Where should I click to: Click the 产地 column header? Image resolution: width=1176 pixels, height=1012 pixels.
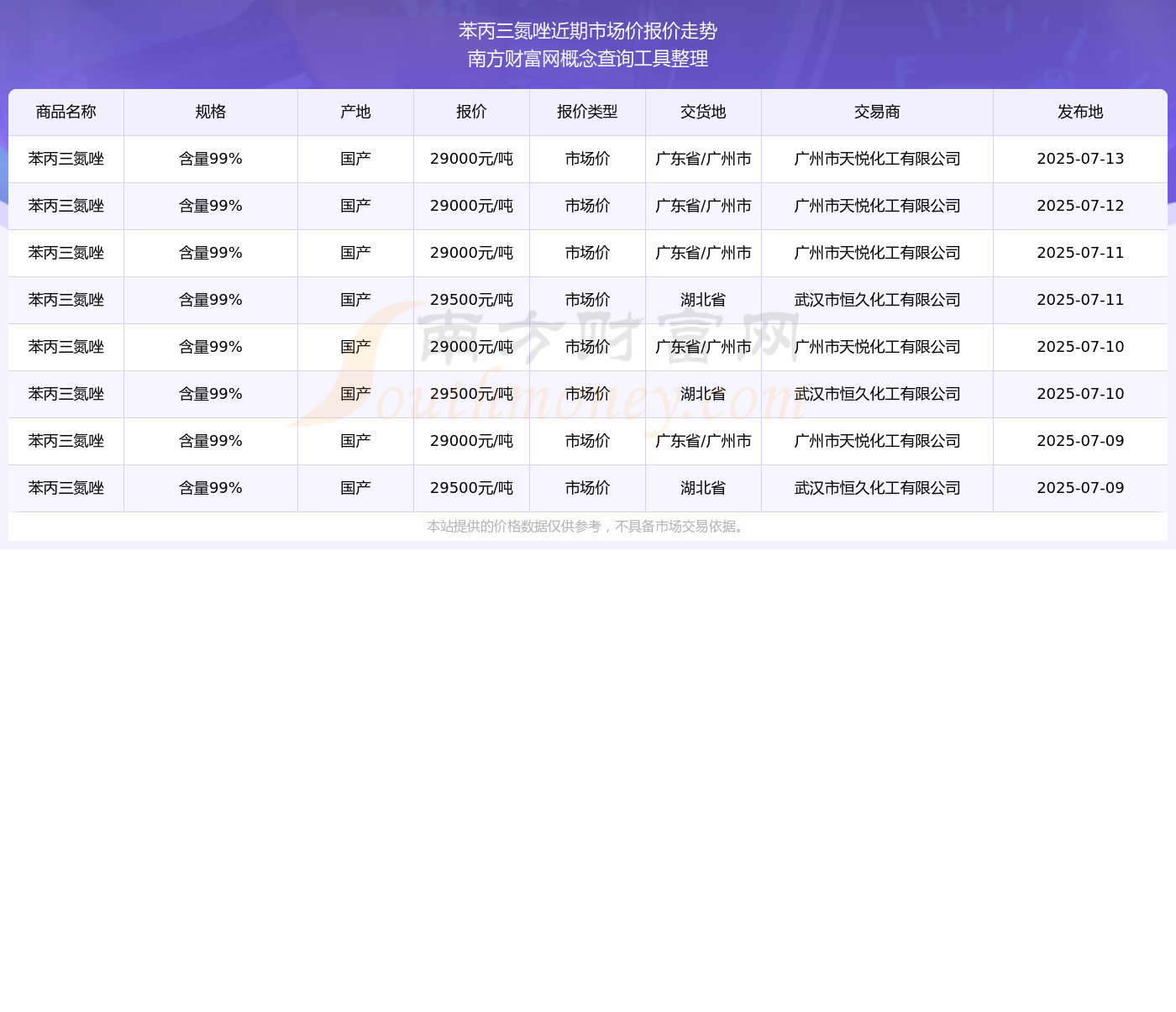pos(355,112)
